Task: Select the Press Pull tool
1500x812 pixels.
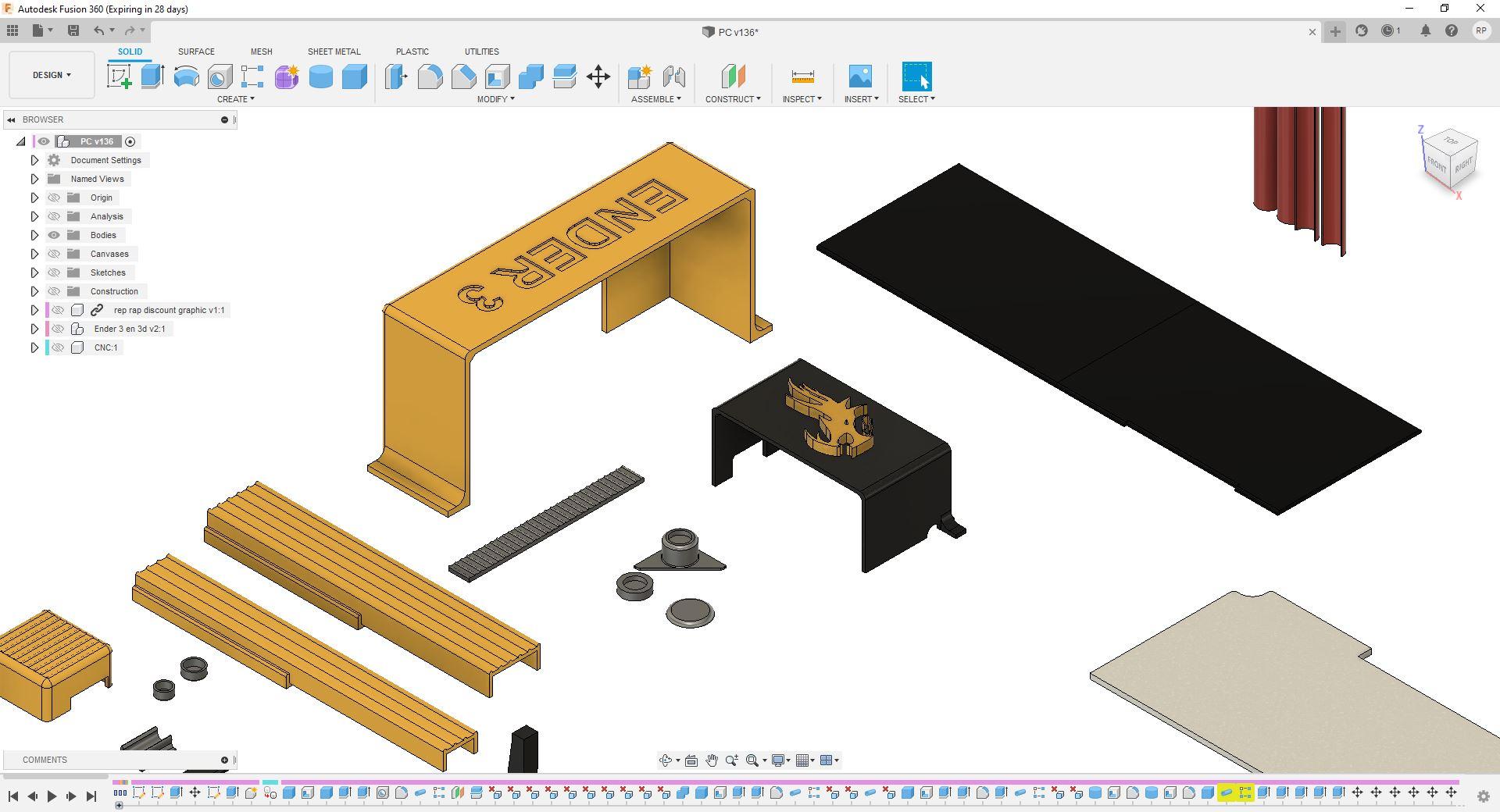Action: [396, 77]
